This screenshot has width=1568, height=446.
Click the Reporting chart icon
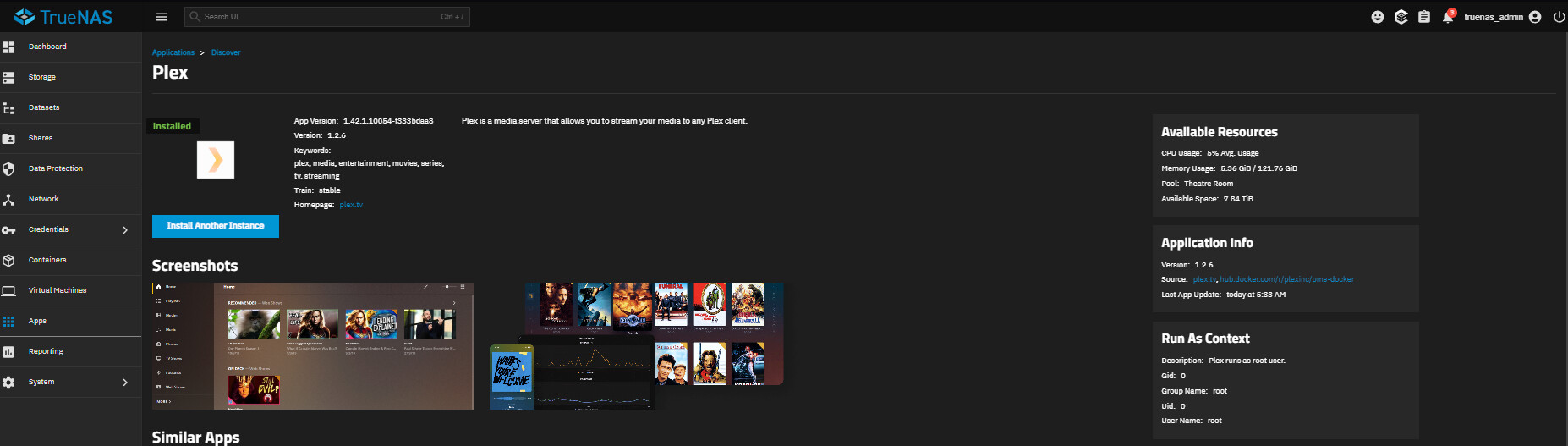[x=8, y=352]
